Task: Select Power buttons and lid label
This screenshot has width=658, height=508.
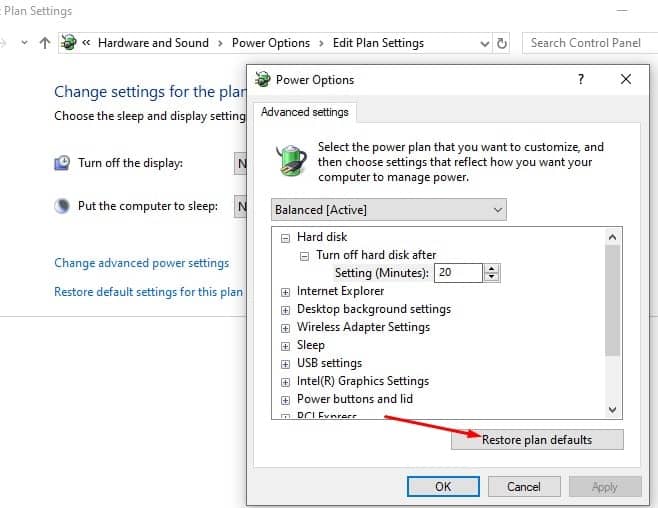Action: (x=355, y=399)
